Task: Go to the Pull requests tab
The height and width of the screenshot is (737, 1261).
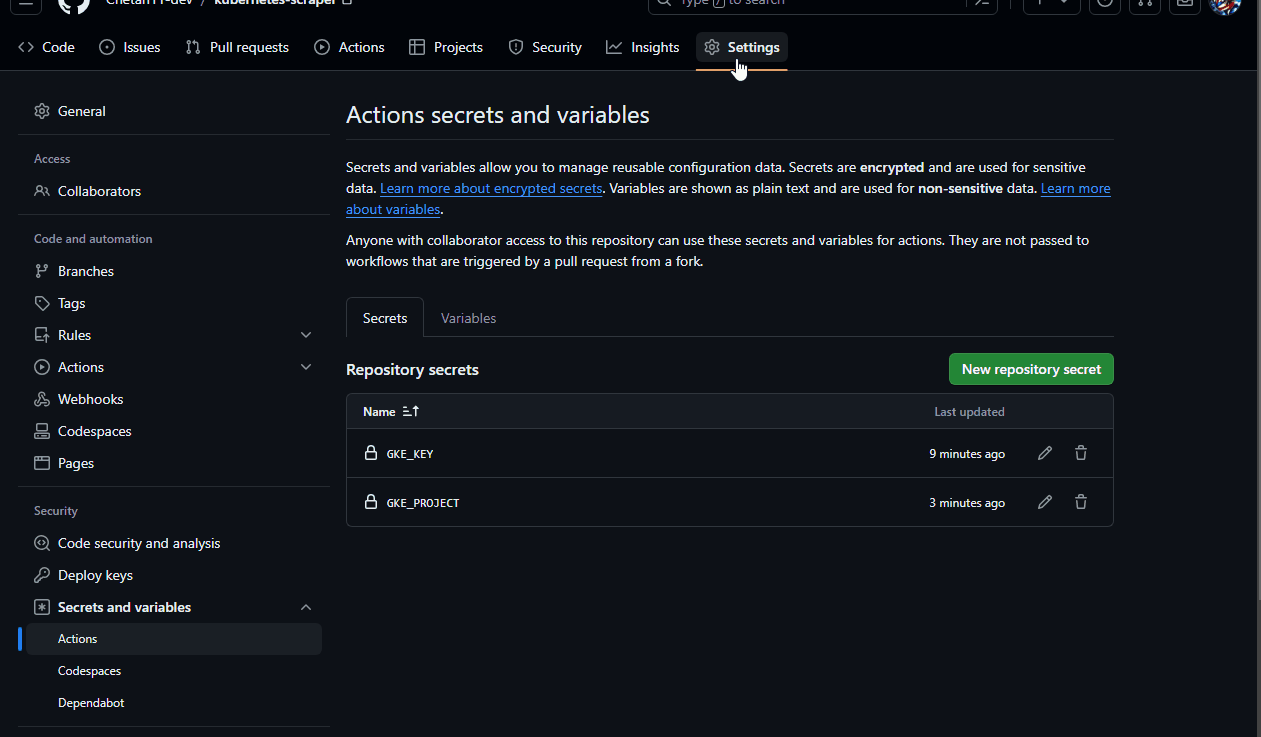Action: pyautogui.click(x=237, y=47)
